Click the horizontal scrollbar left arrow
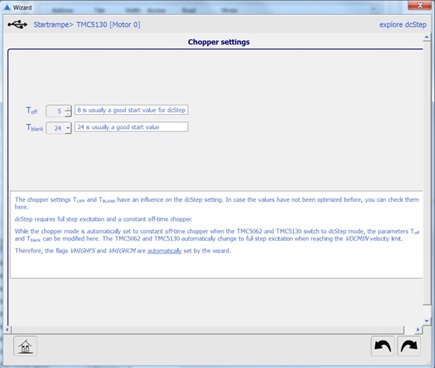435x368 pixels. 7,330
